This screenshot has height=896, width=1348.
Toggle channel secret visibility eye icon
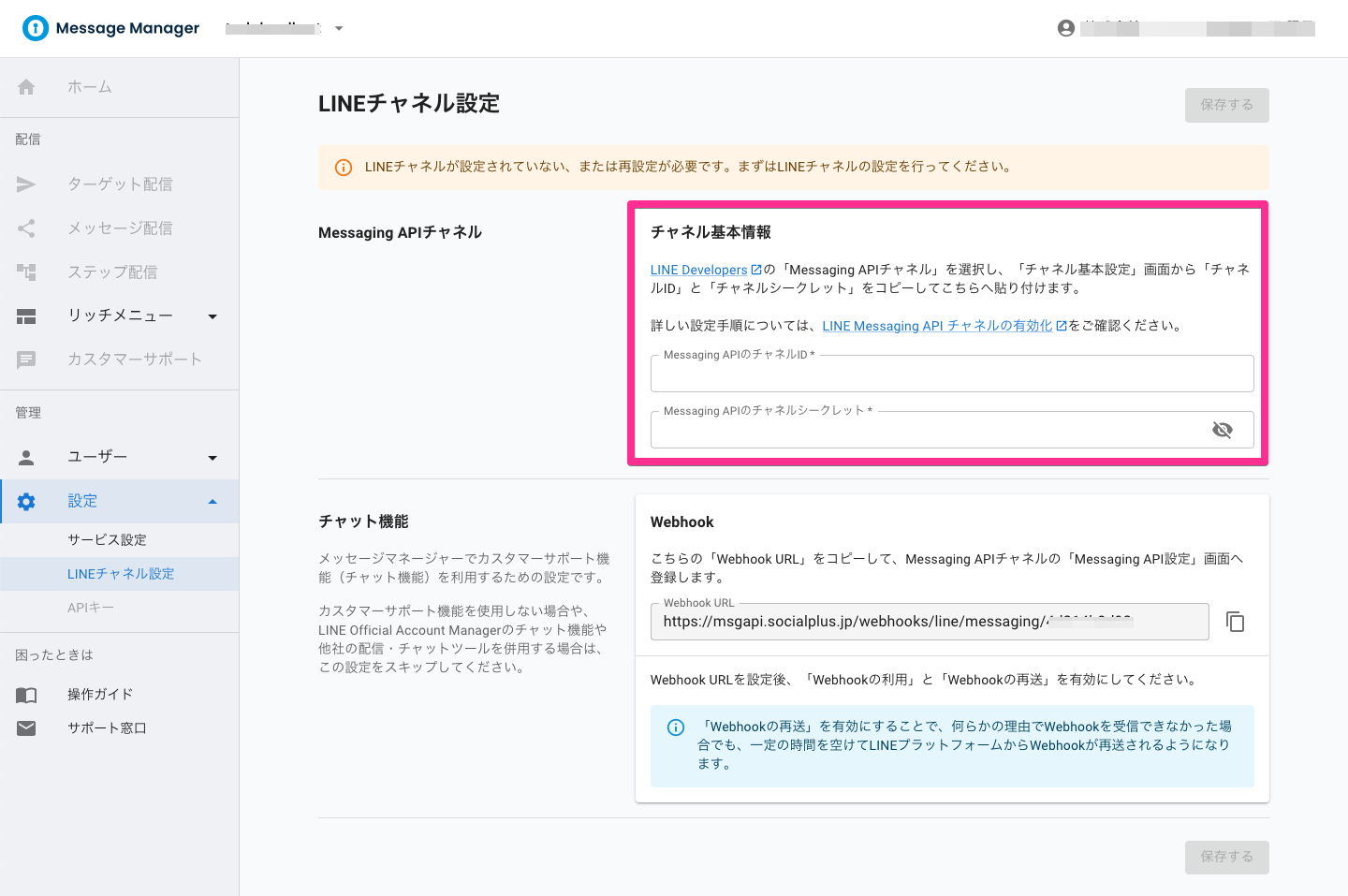click(x=1223, y=430)
